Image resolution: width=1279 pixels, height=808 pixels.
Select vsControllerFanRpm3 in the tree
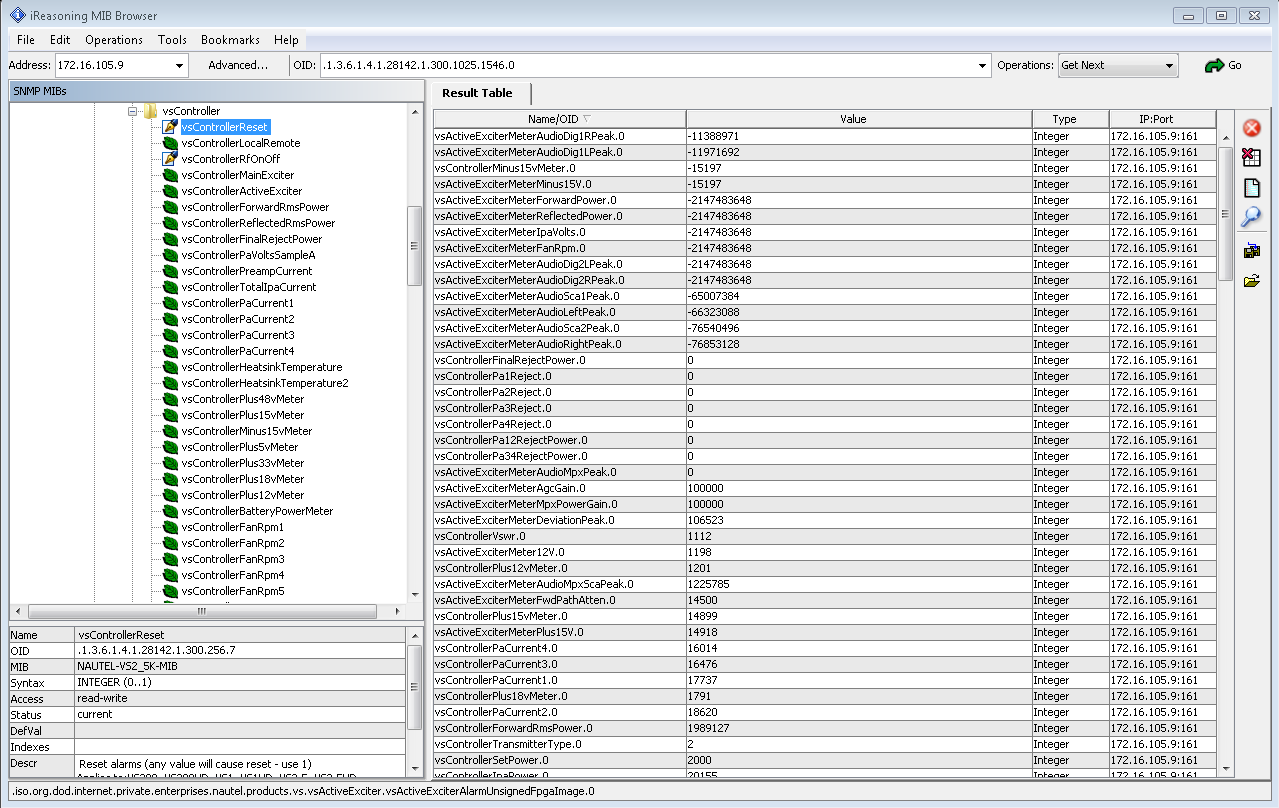pyautogui.click(x=233, y=559)
